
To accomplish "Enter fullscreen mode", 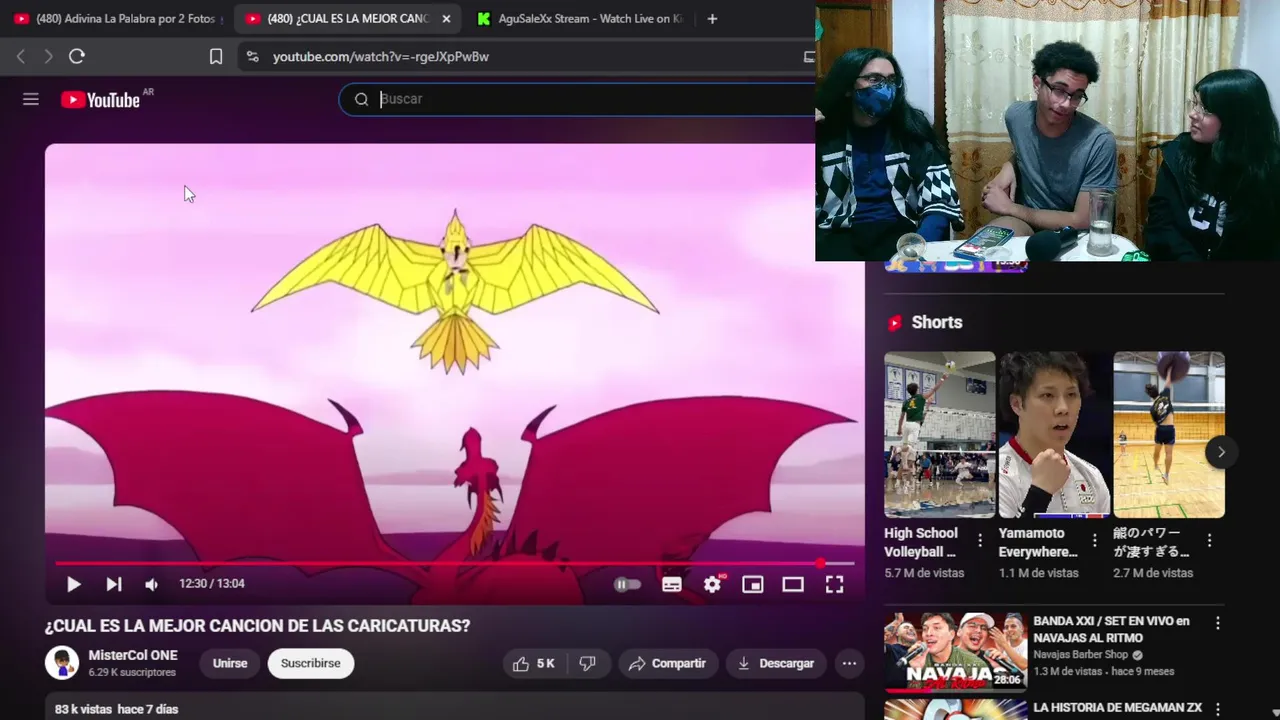I will 834,584.
